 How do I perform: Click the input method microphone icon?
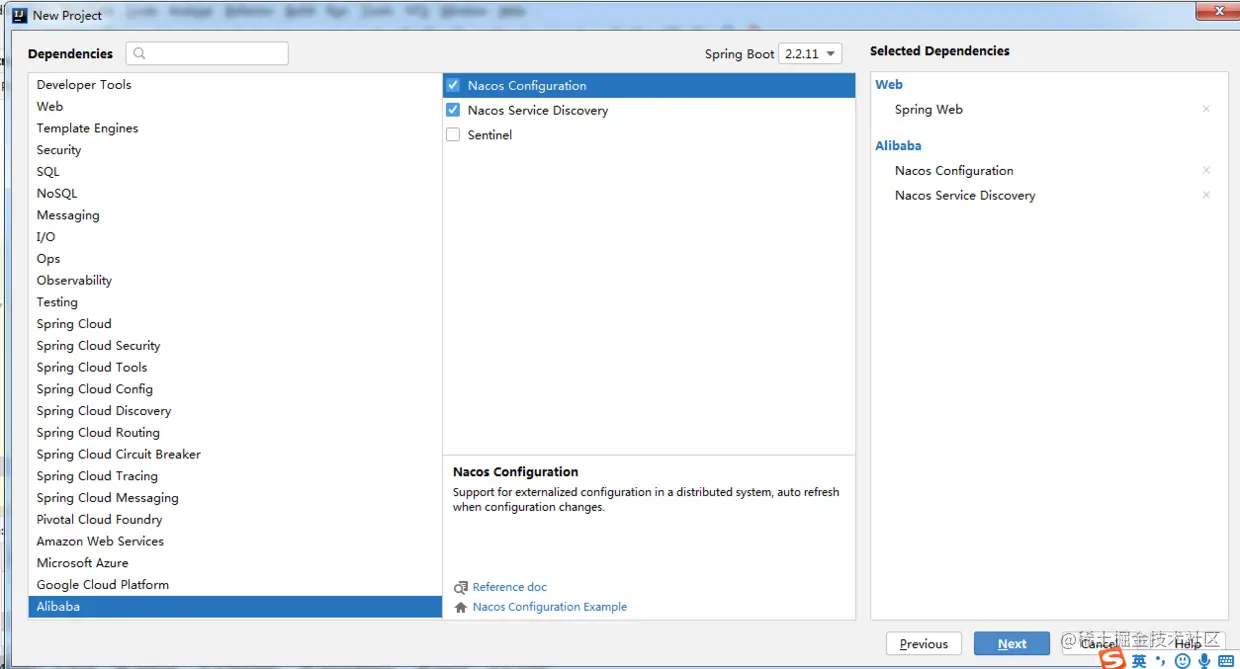(x=1205, y=661)
